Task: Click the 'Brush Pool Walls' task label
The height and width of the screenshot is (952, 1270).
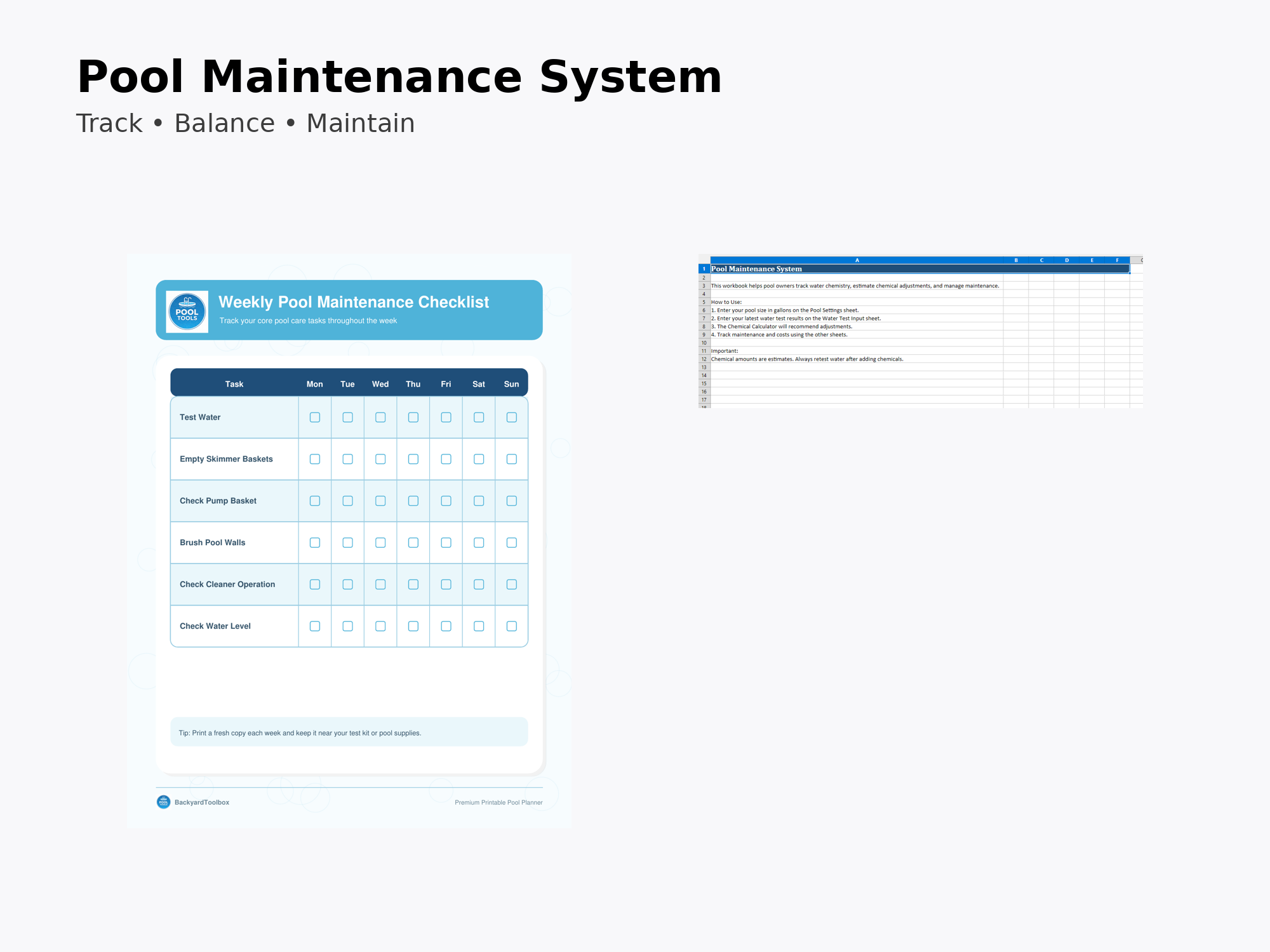Action: [x=212, y=543]
